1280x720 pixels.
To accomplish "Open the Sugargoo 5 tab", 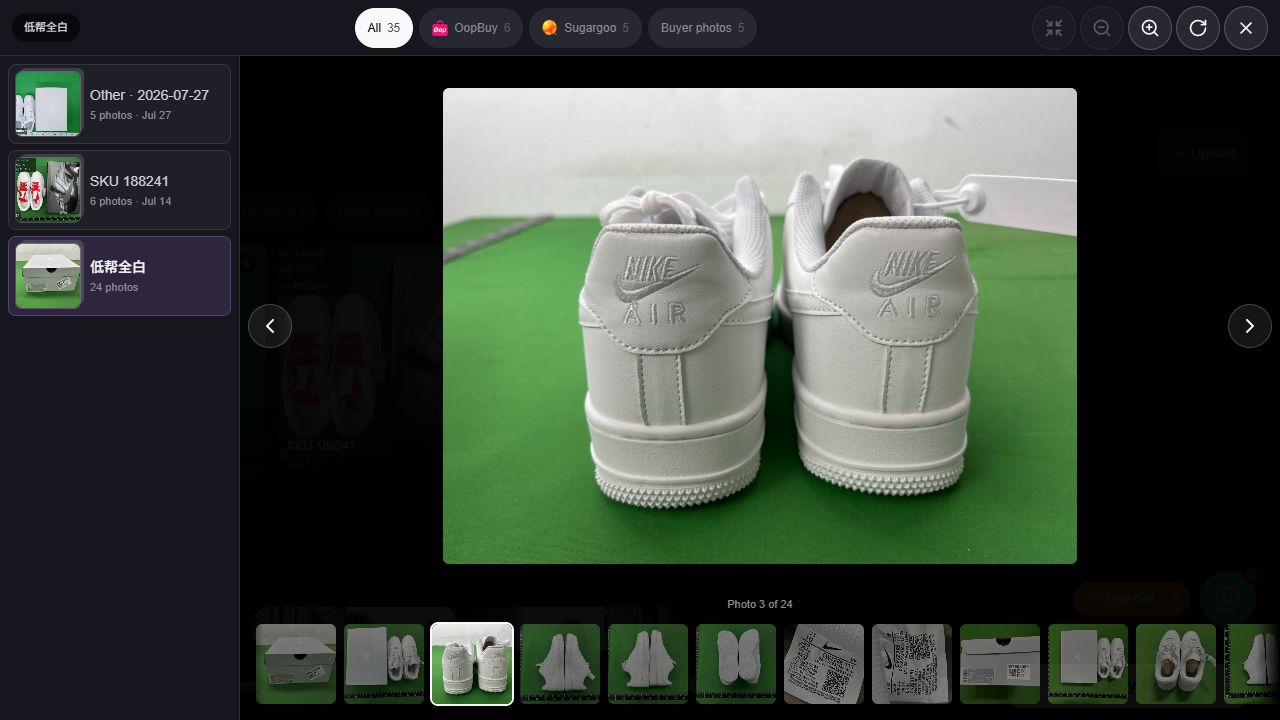I will [x=585, y=28].
